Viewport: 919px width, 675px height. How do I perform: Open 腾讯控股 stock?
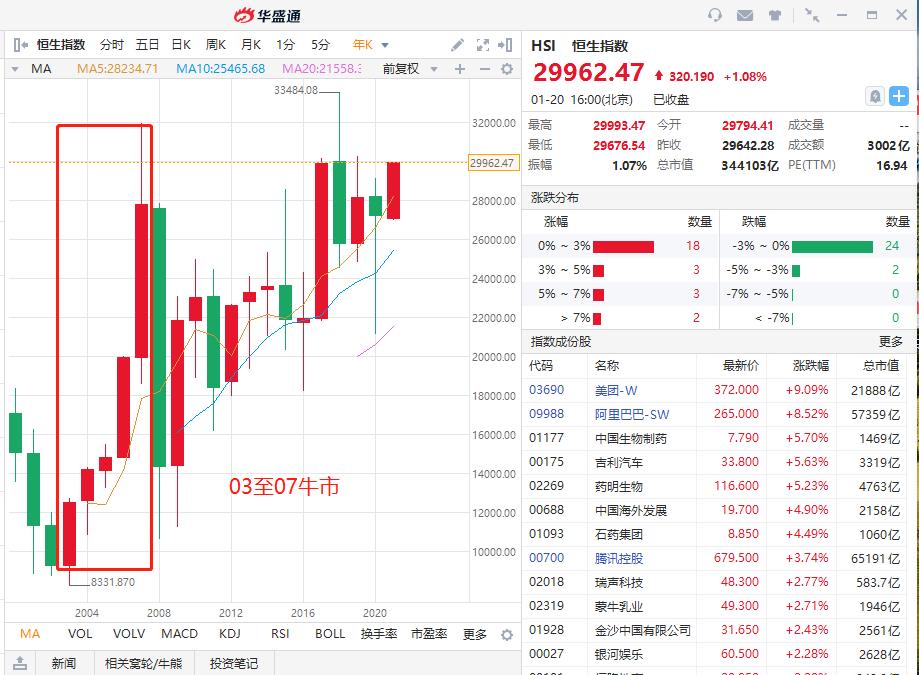point(619,558)
